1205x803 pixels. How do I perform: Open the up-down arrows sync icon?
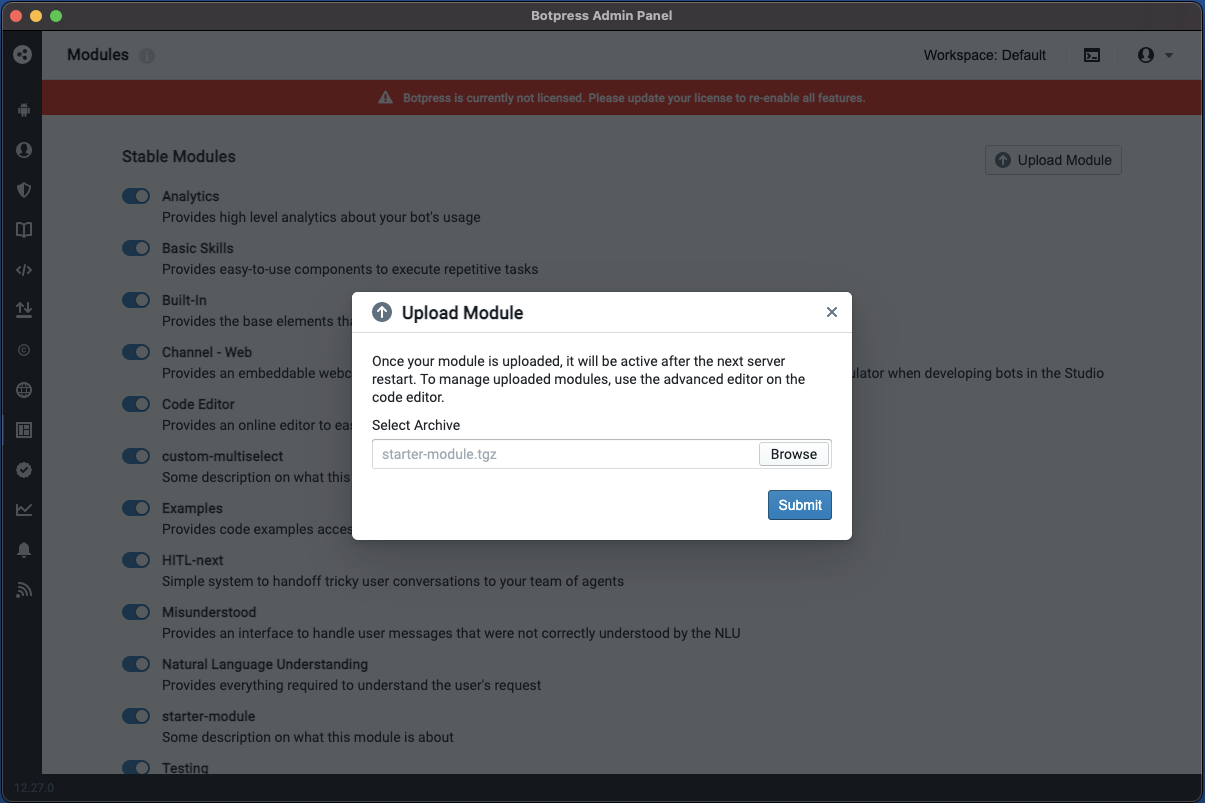click(x=24, y=310)
